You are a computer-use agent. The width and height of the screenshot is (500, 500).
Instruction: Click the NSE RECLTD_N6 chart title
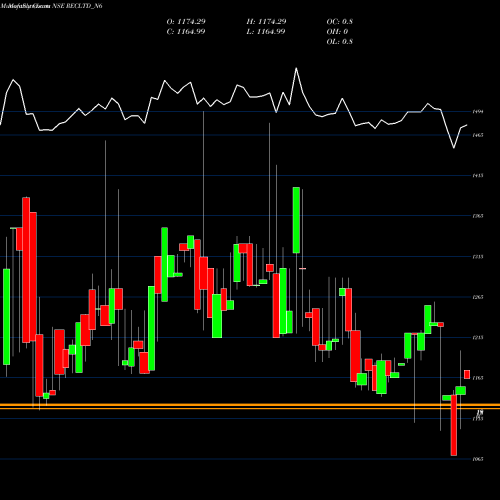(77, 6)
